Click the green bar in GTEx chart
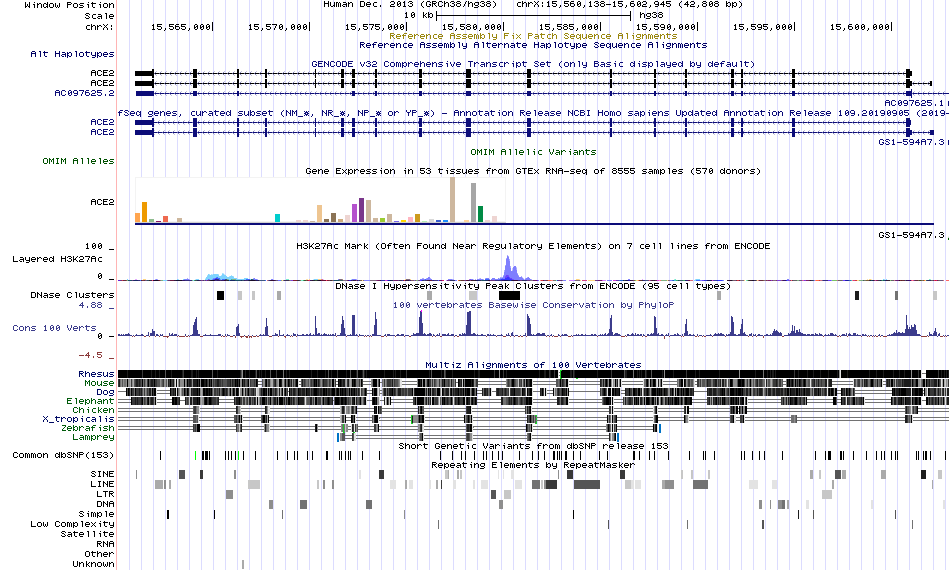Screen dimensions: 950x570 click(480, 214)
